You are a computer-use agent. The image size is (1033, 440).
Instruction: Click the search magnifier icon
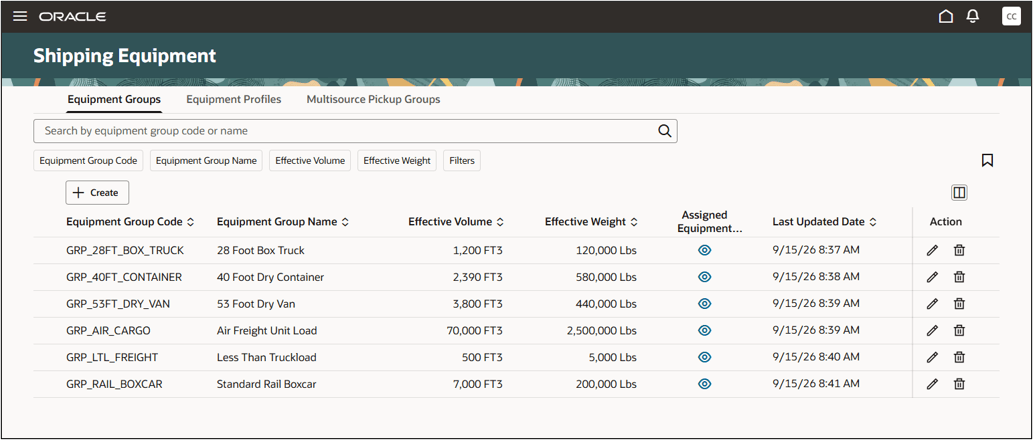pos(664,130)
